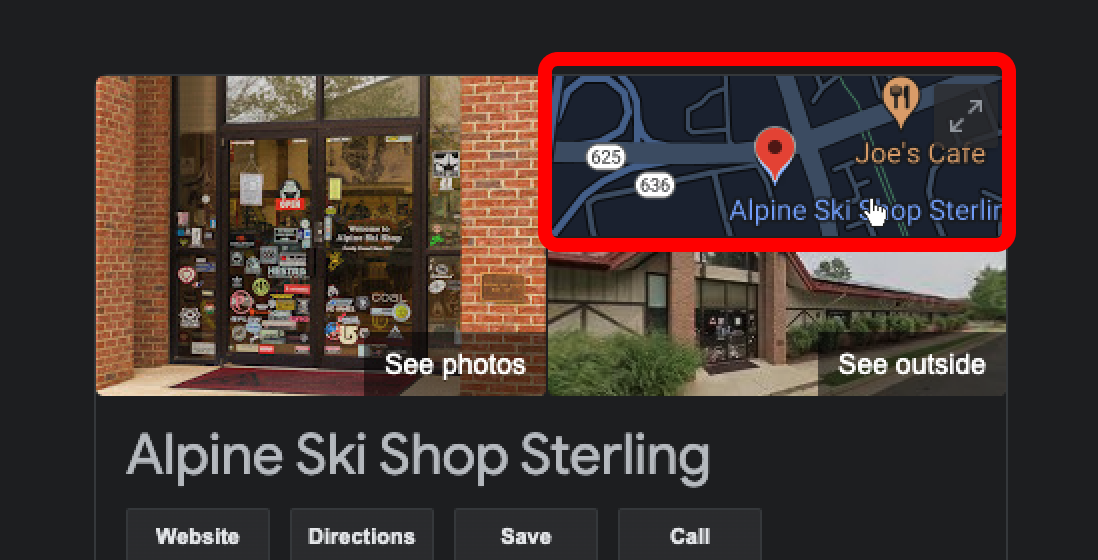Click the Alpine Ski Shop Sterling heading

coord(418,456)
